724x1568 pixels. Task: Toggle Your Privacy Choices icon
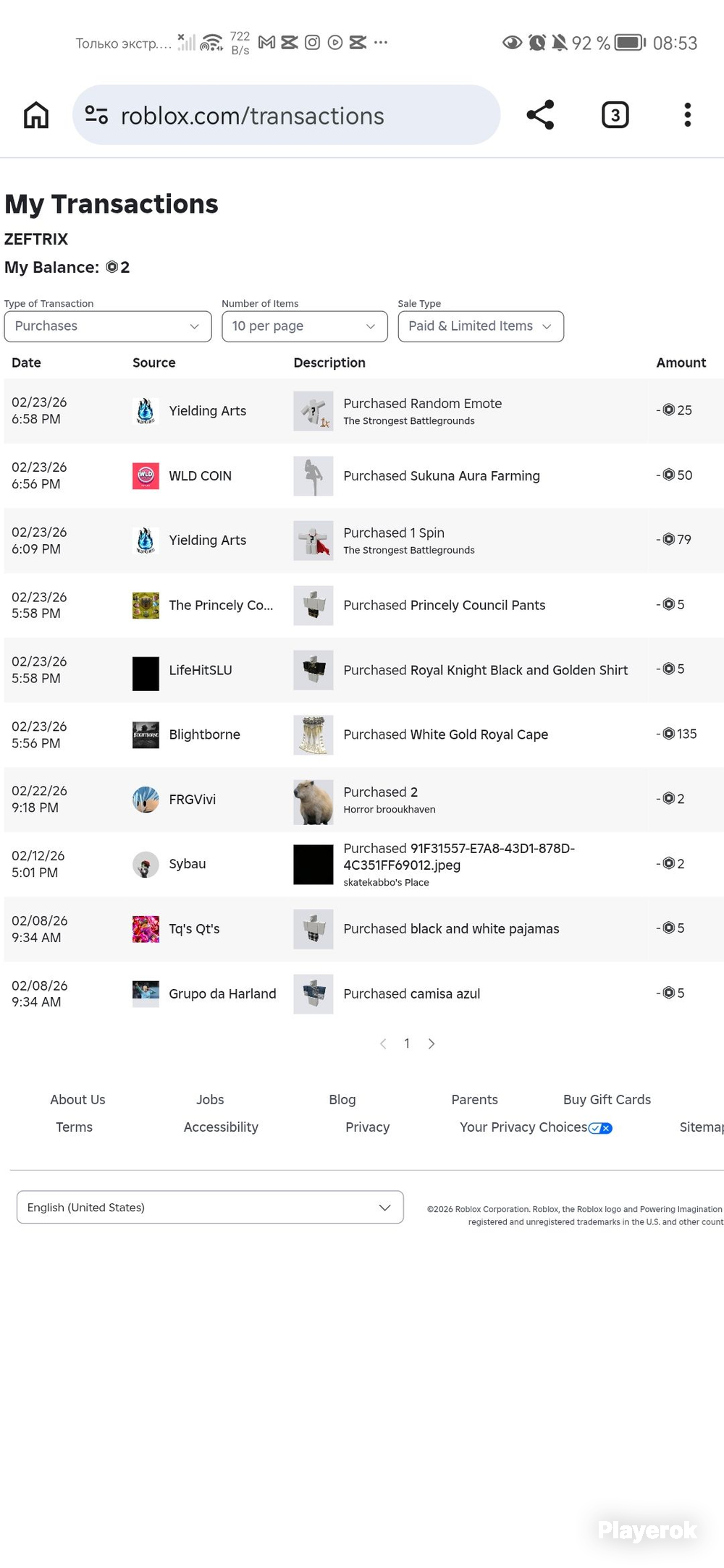click(600, 1128)
